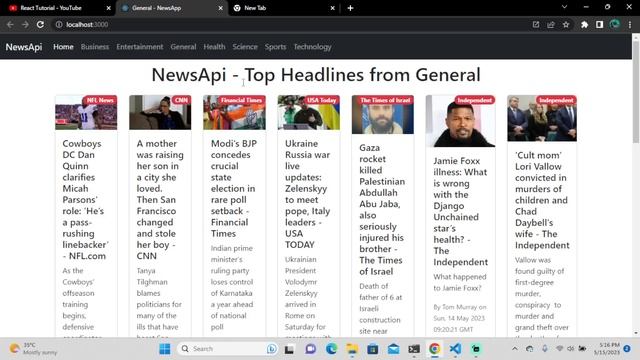The image size is (640, 360).
Task: Open the Gaza rocket article image
Action: tap(382, 115)
